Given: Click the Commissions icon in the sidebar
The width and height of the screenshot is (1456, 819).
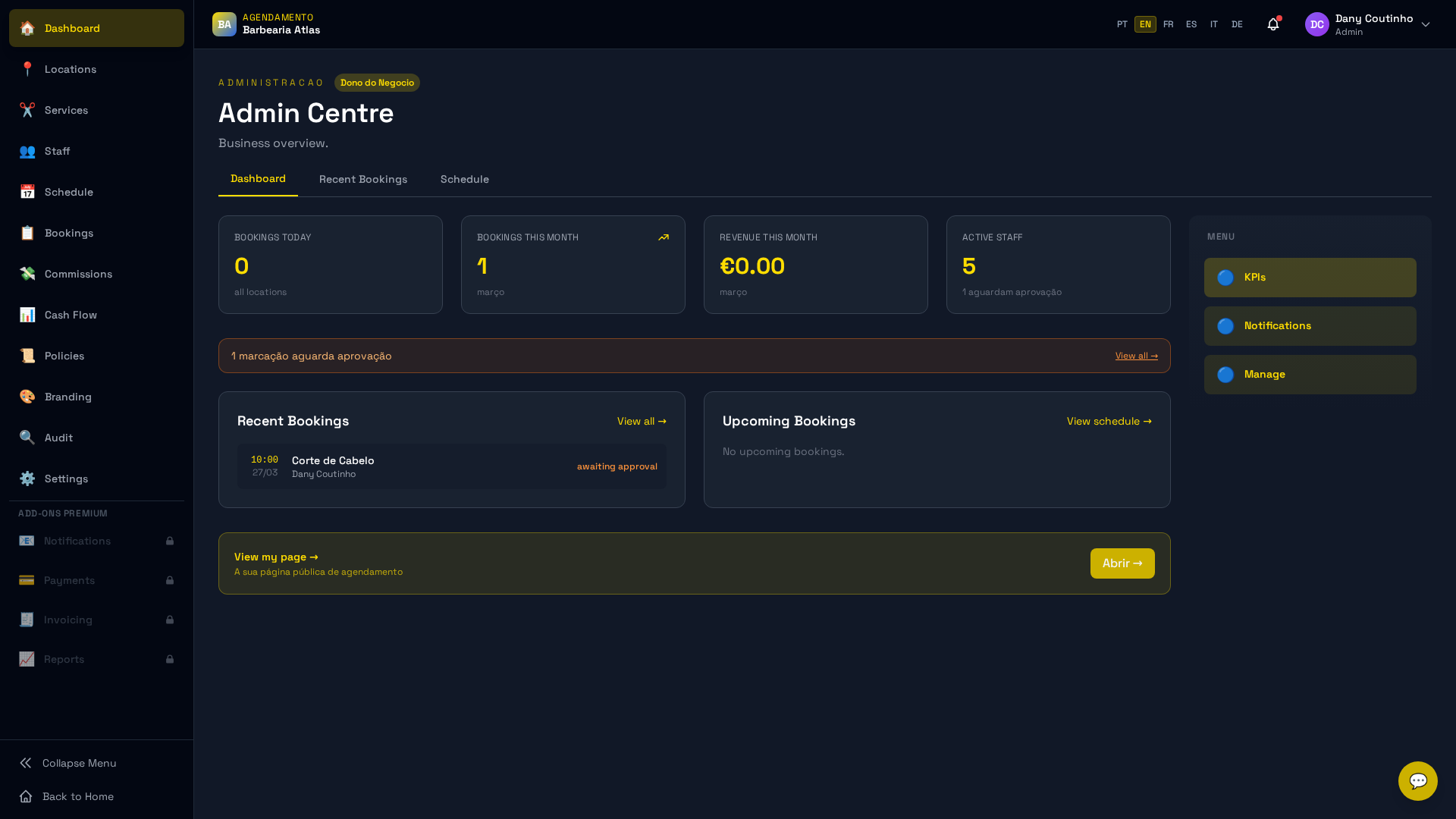Looking at the screenshot, I should tap(27, 274).
